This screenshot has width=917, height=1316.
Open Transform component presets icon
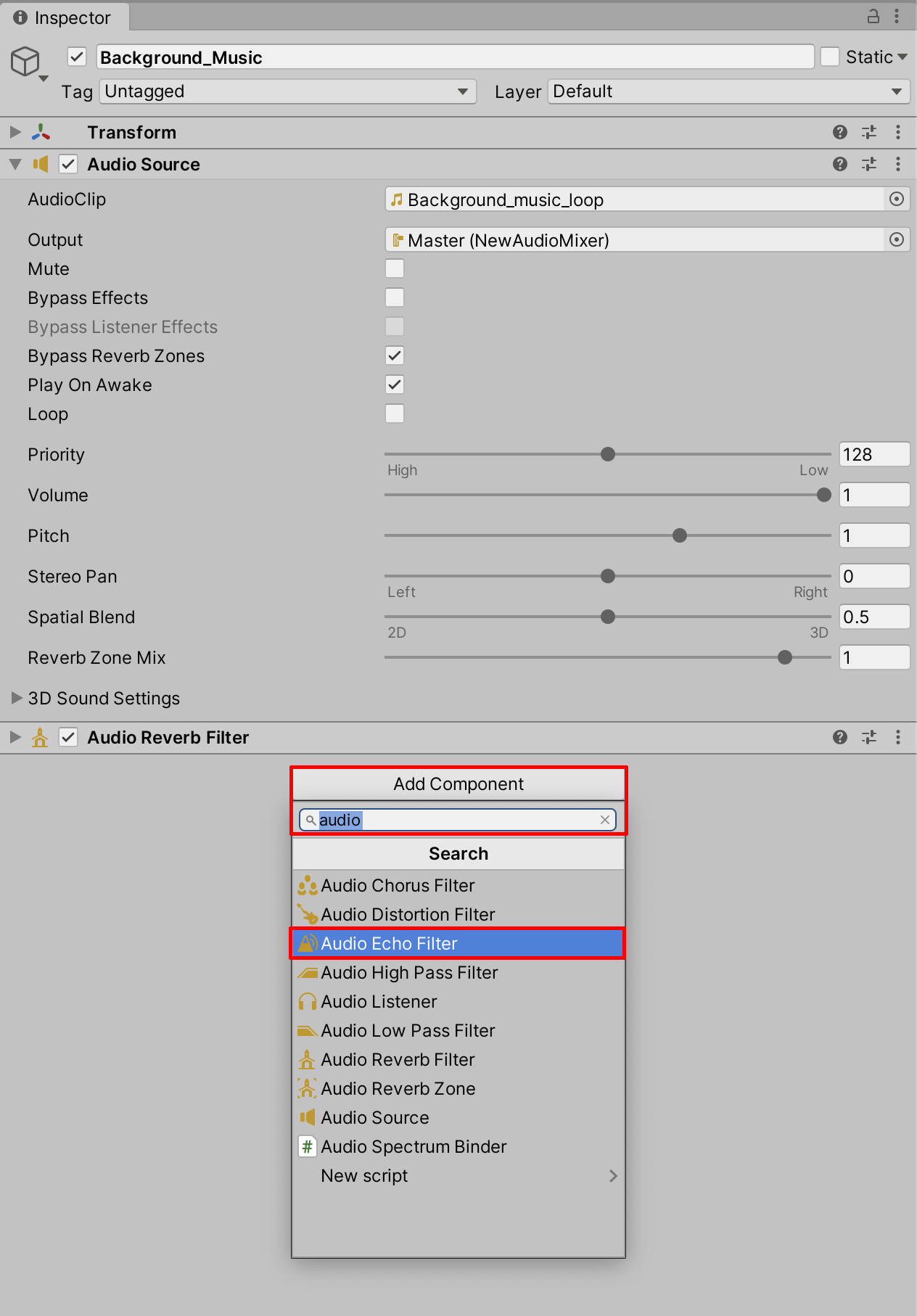[x=869, y=132]
